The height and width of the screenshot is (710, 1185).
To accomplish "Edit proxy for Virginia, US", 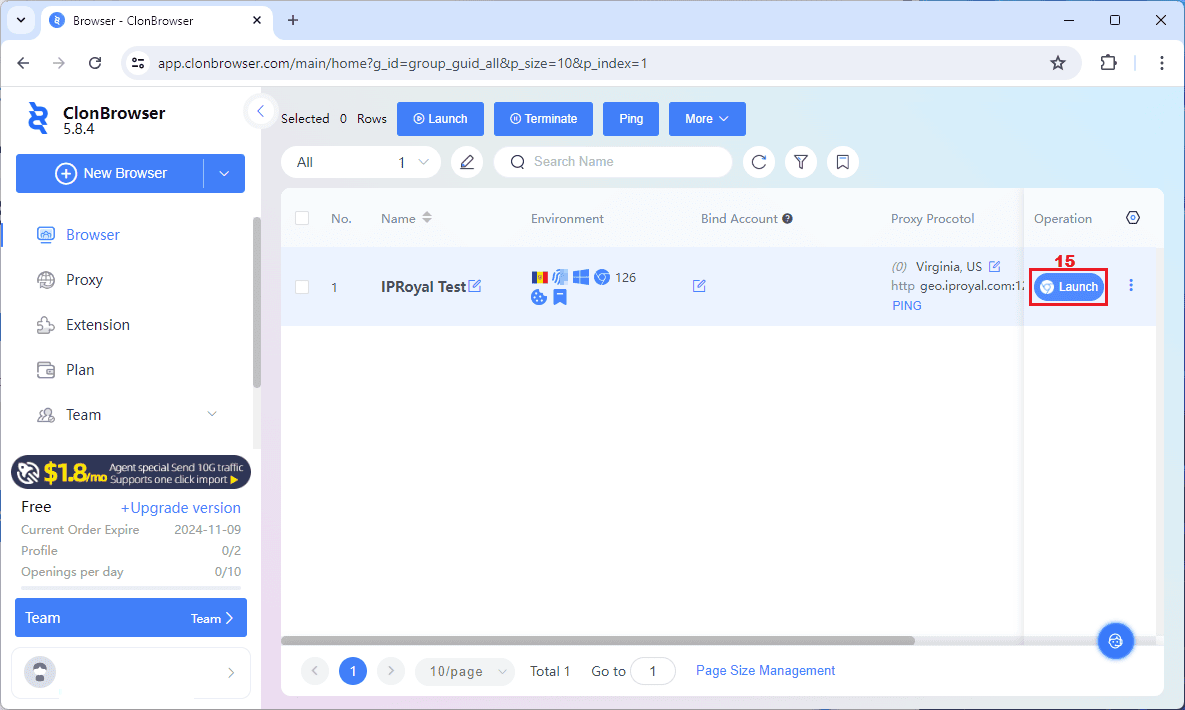I will (995, 266).
